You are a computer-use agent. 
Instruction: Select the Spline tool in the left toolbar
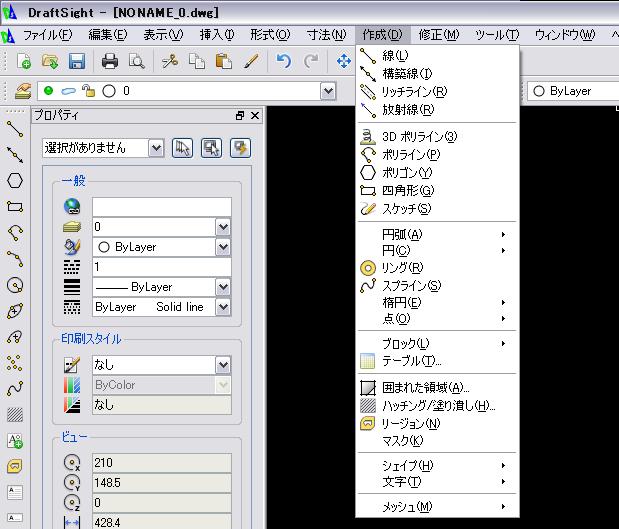[15, 389]
